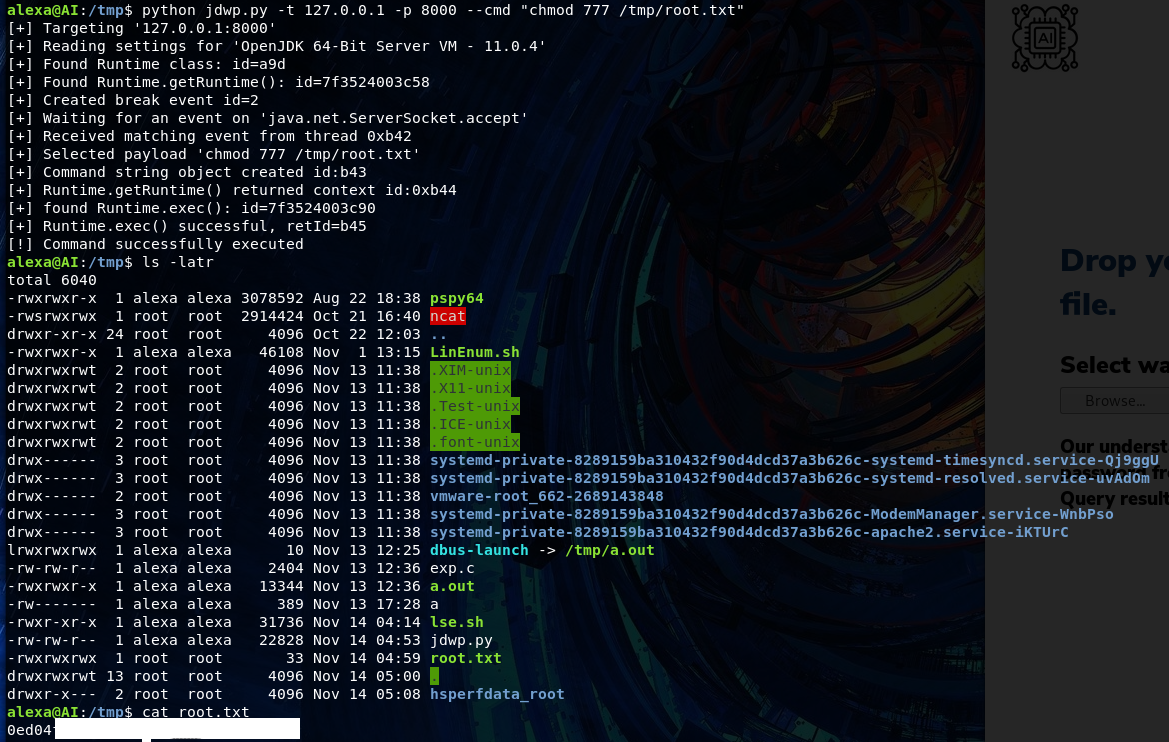This screenshot has height=742, width=1169.
Task: Click the '0ed04' flag text start
Action: point(30,729)
